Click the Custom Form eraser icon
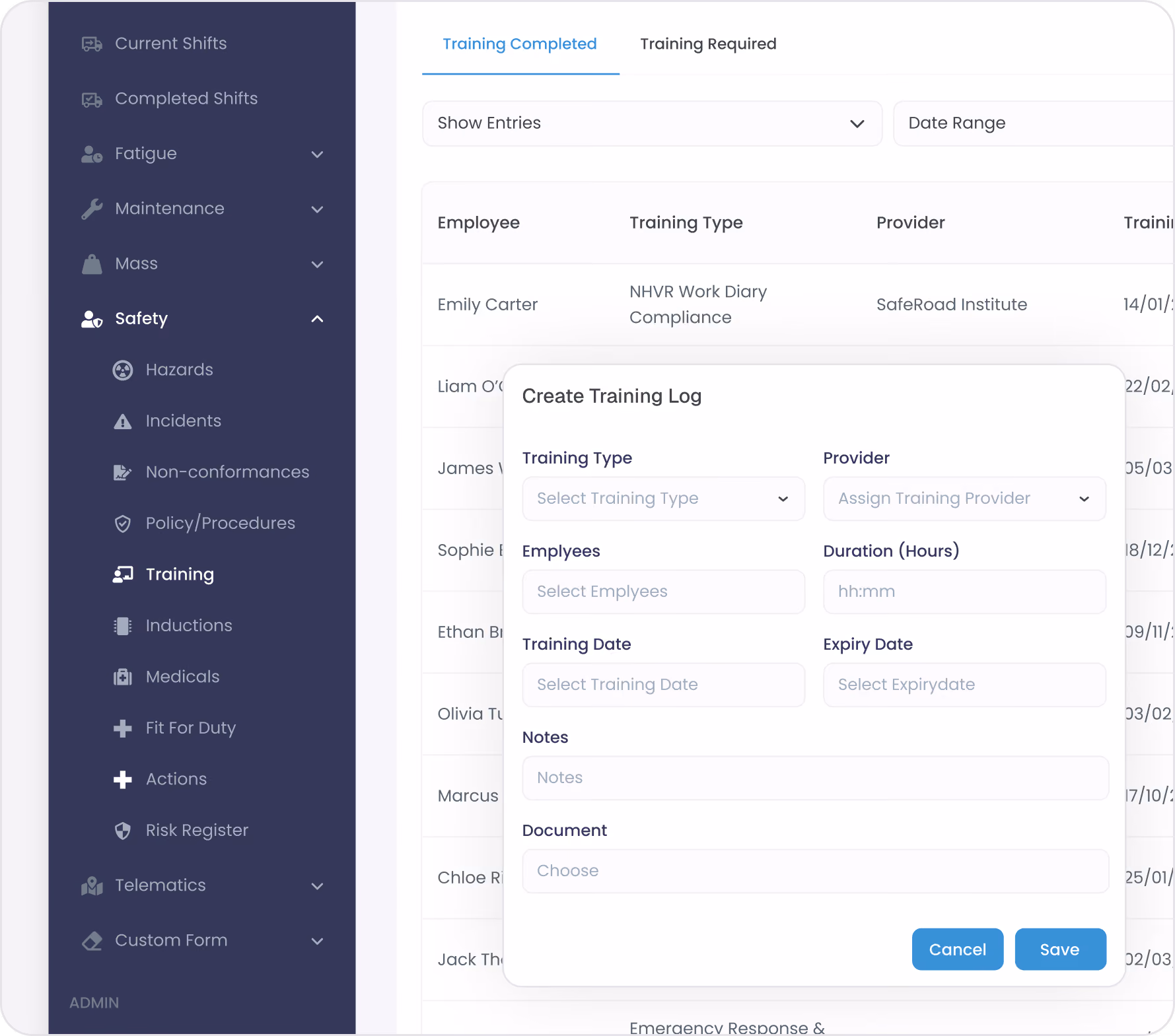This screenshot has height=1036, width=1175. pos(92,941)
